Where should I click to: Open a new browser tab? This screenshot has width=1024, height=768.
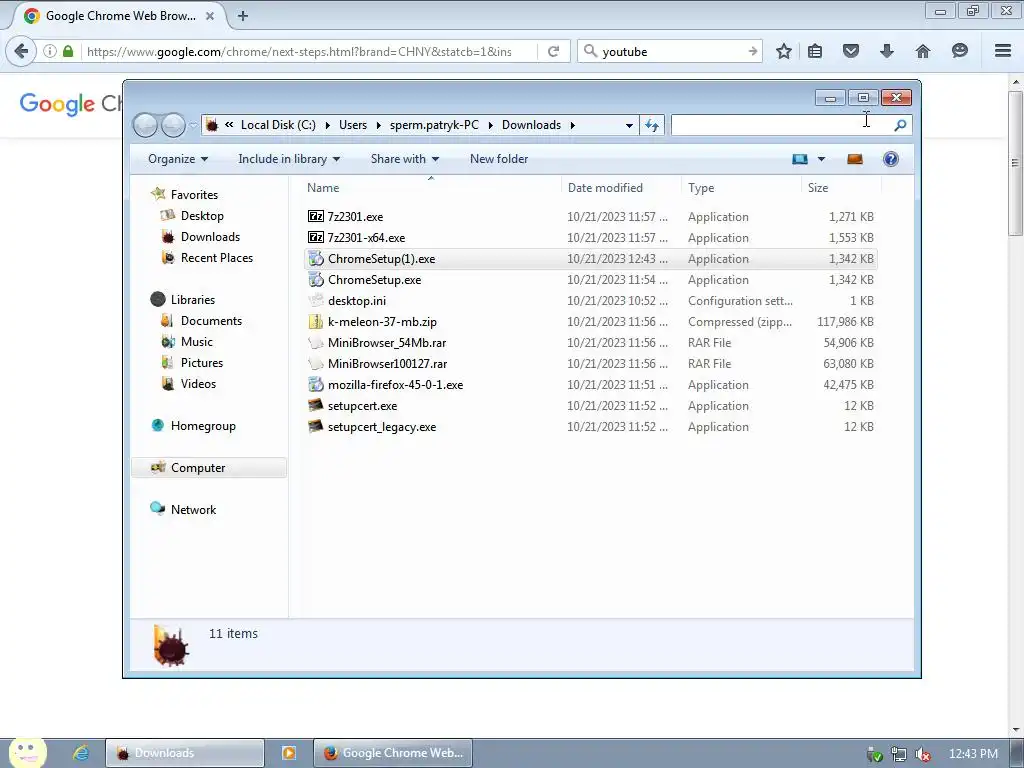(243, 16)
